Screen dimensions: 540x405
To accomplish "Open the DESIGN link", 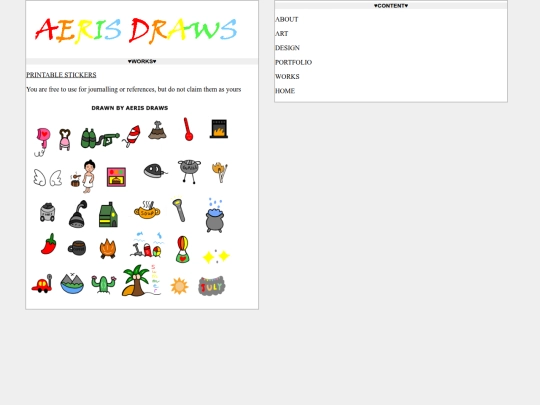I will (x=287, y=48).
